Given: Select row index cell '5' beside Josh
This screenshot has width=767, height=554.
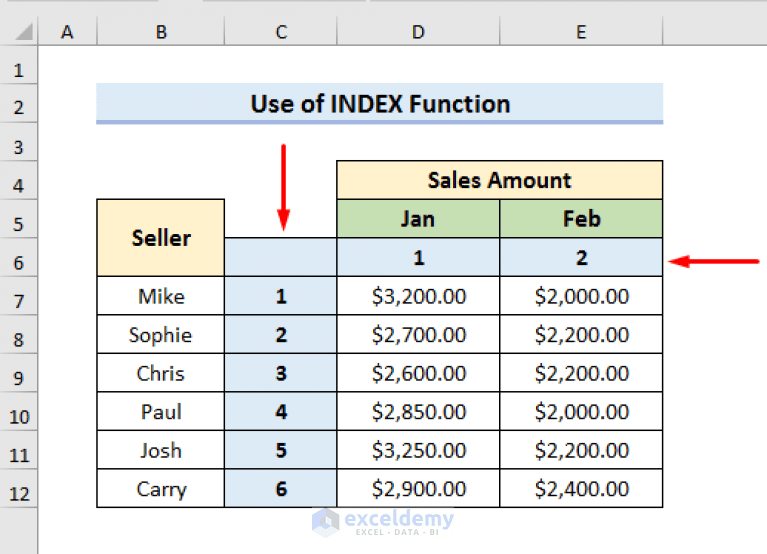Looking at the screenshot, I should tap(281, 450).
